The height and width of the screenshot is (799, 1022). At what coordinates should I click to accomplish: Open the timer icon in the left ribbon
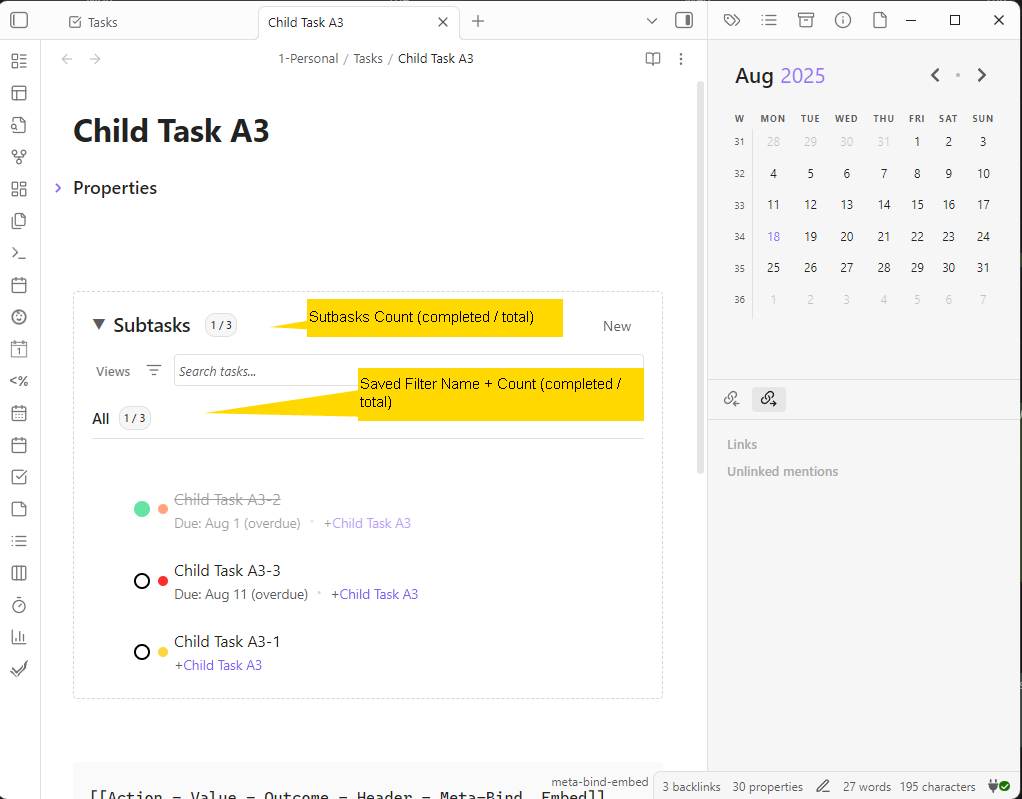(18, 604)
